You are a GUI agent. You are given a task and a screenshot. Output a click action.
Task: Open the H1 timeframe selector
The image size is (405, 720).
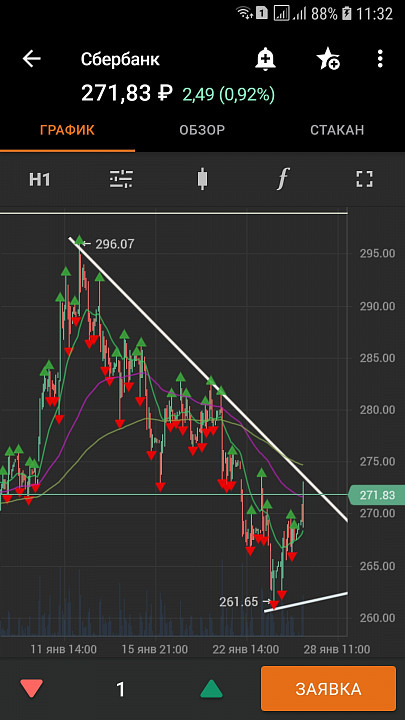[39, 179]
